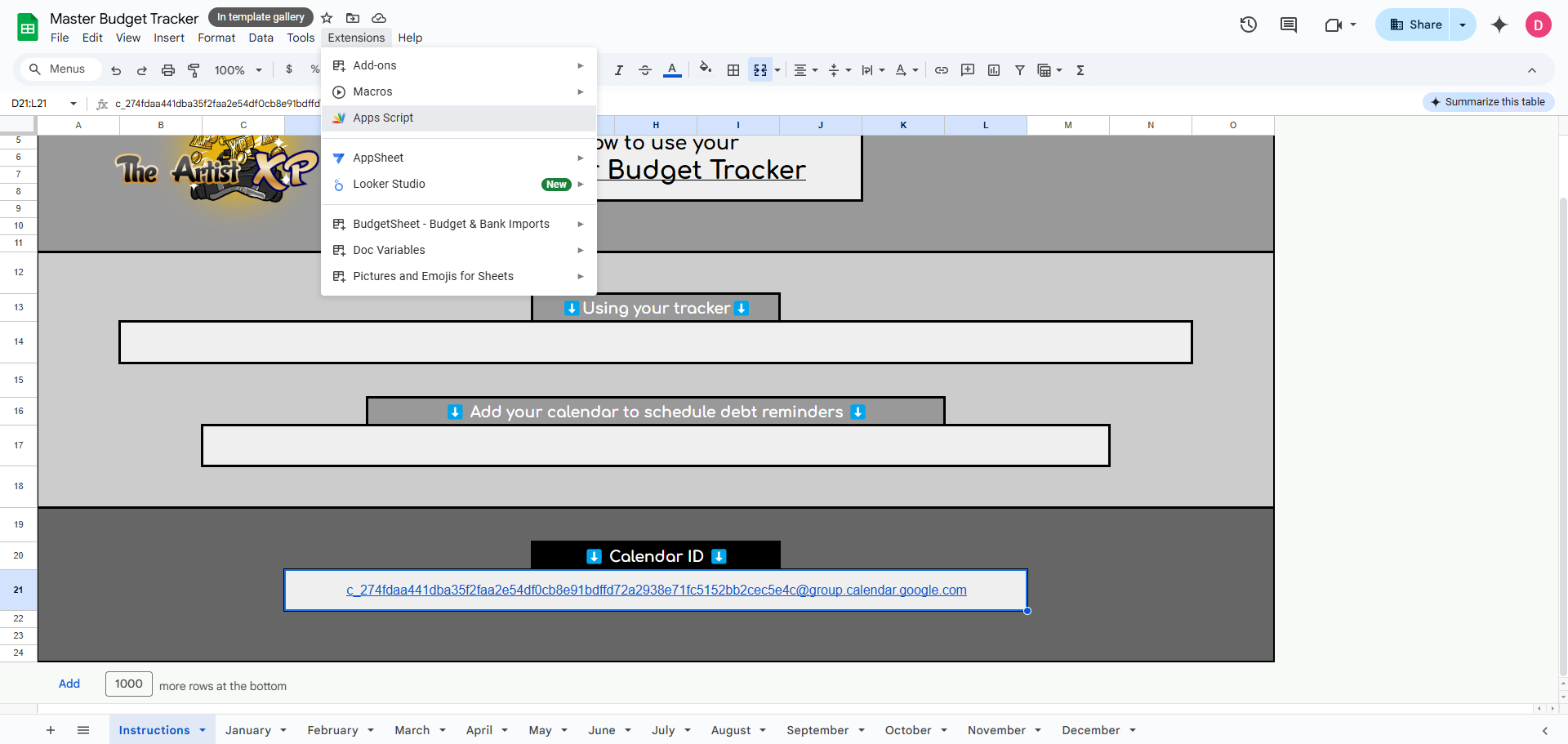The width and height of the screenshot is (1568, 744).
Task: Open the account avatar D
Action: point(1538,25)
